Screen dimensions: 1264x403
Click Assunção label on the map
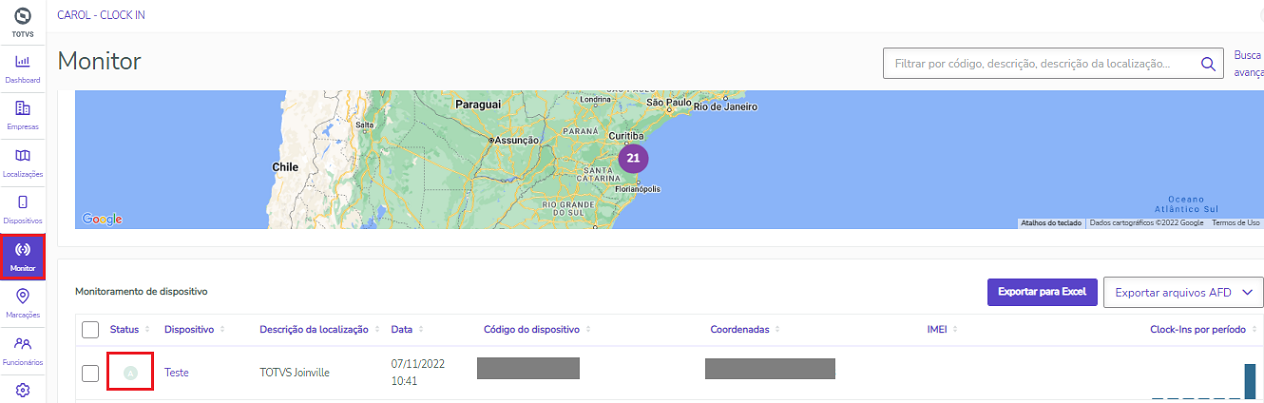pyautogui.click(x=519, y=141)
